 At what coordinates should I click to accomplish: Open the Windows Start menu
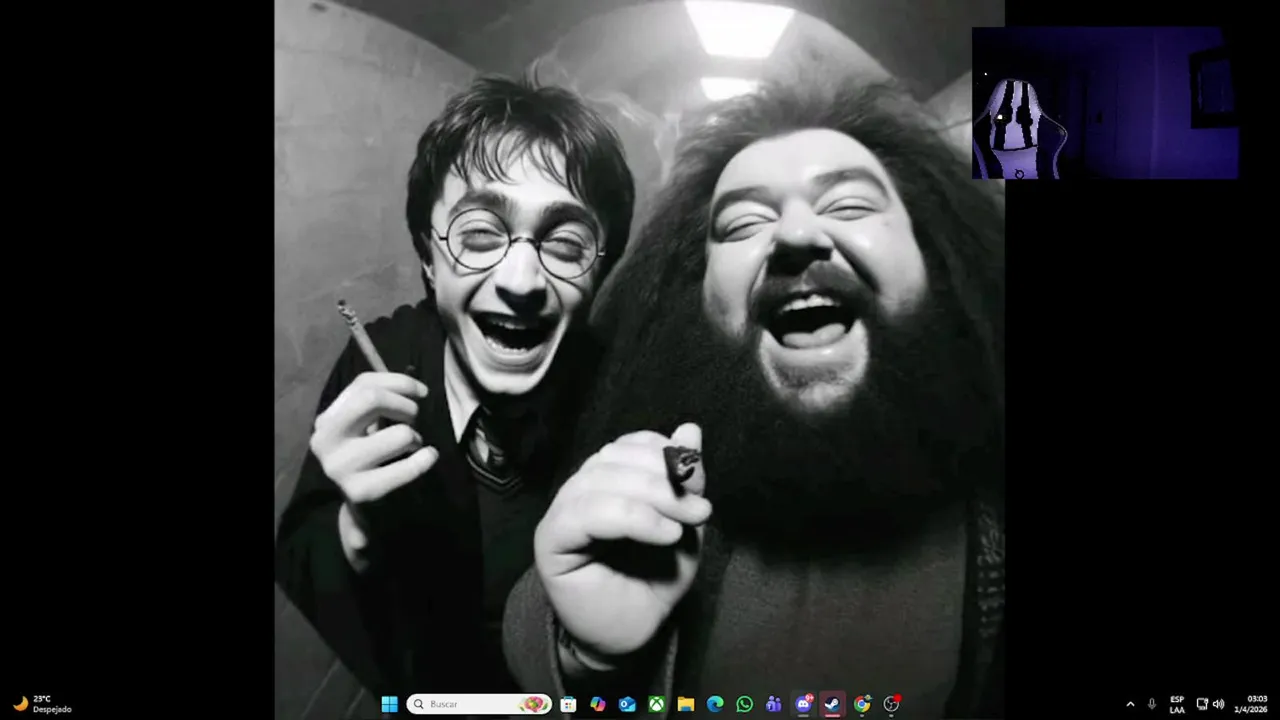[389, 704]
